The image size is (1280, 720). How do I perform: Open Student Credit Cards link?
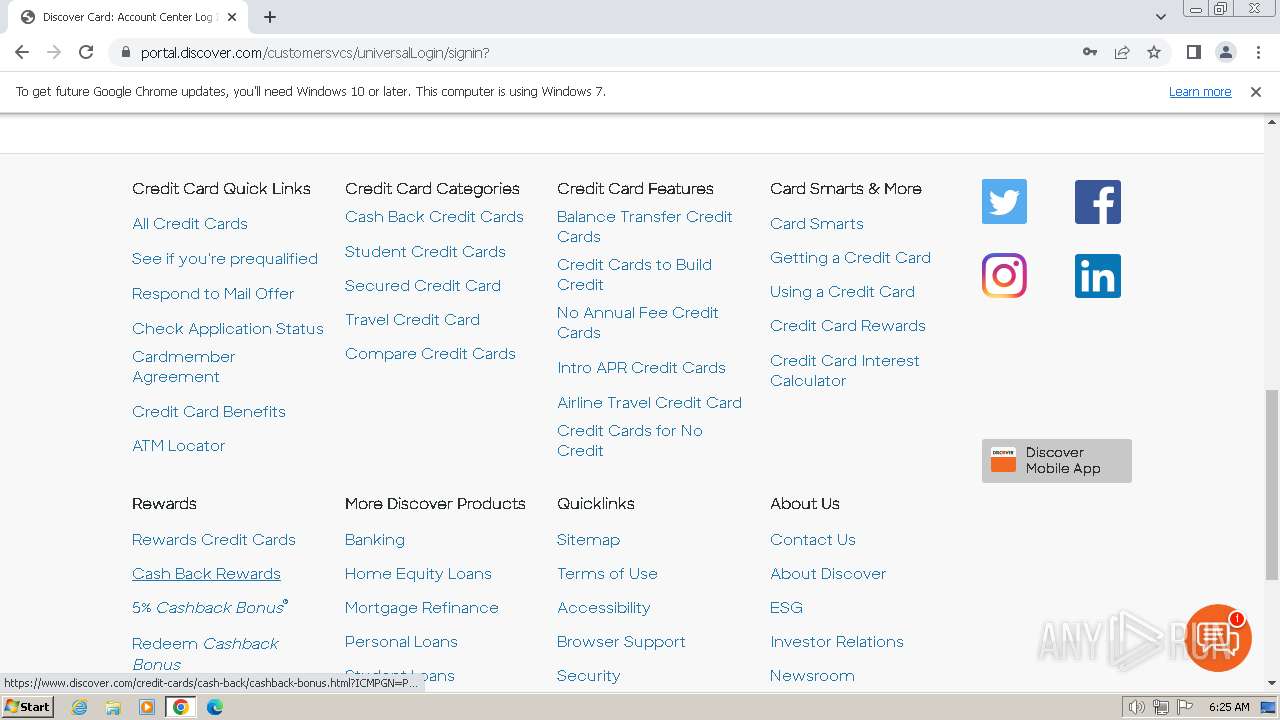pos(425,252)
